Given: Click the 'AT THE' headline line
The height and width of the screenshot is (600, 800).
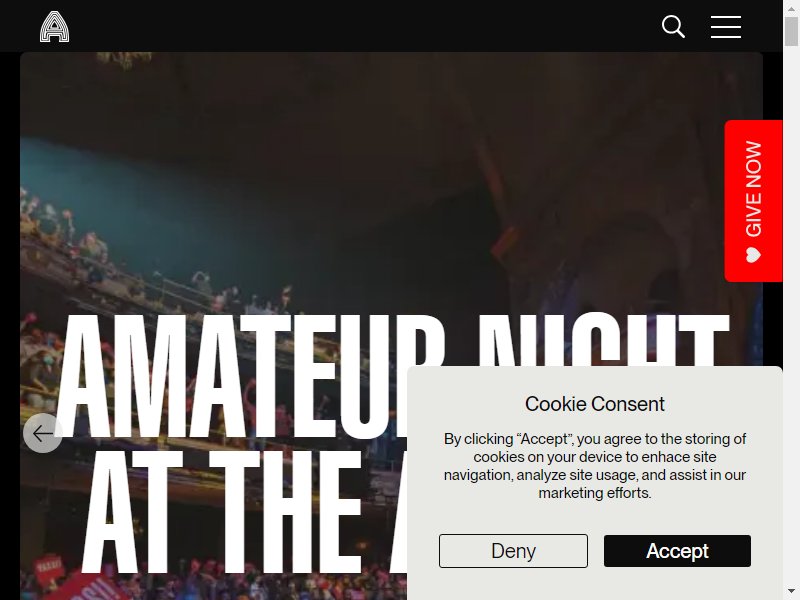Looking at the screenshot, I should tap(222, 512).
